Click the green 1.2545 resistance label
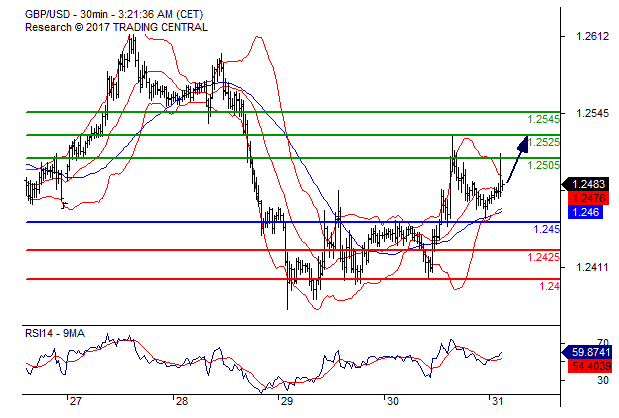The width and height of the screenshot is (619, 418). point(544,119)
